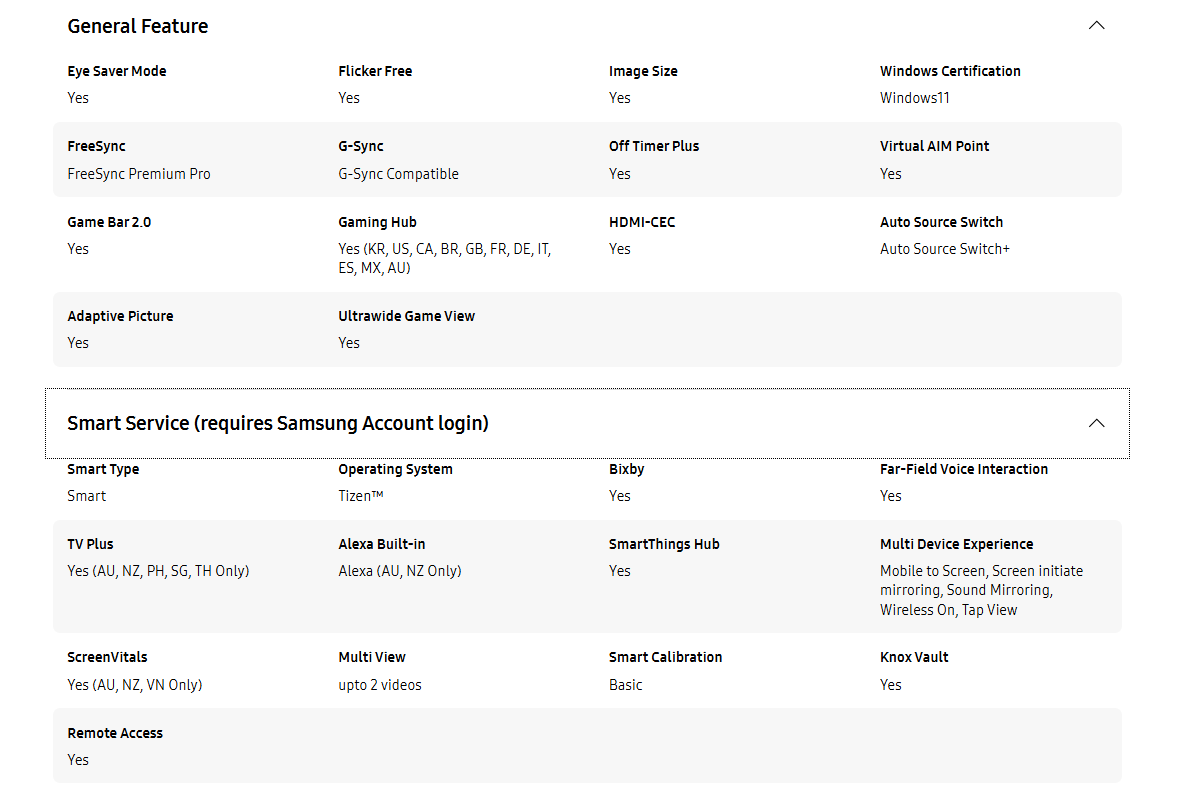Select the 'Virtual AIM Point' label
Viewport: 1198px width, 804px height.
(x=934, y=146)
